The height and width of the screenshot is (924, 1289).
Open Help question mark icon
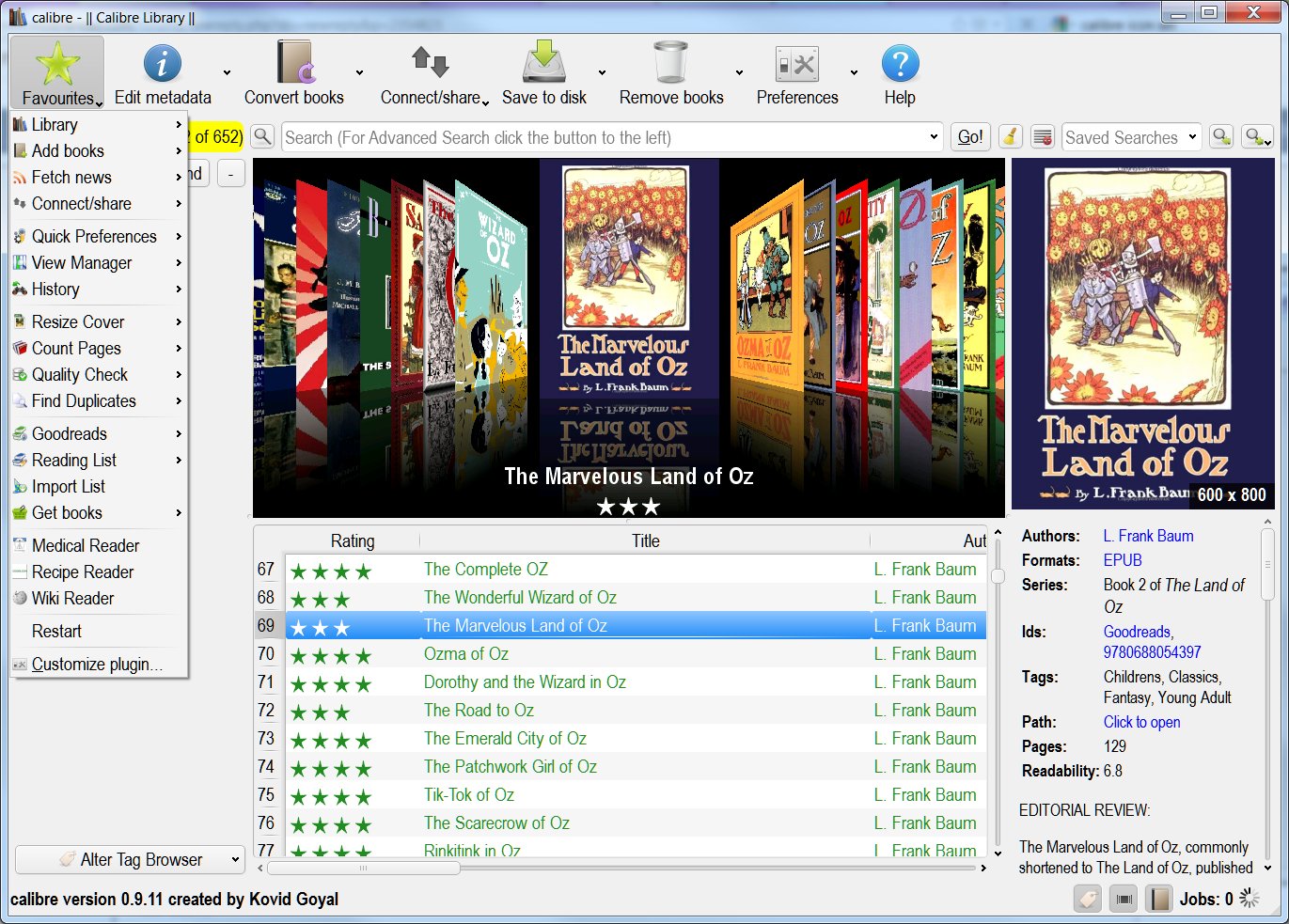(900, 64)
